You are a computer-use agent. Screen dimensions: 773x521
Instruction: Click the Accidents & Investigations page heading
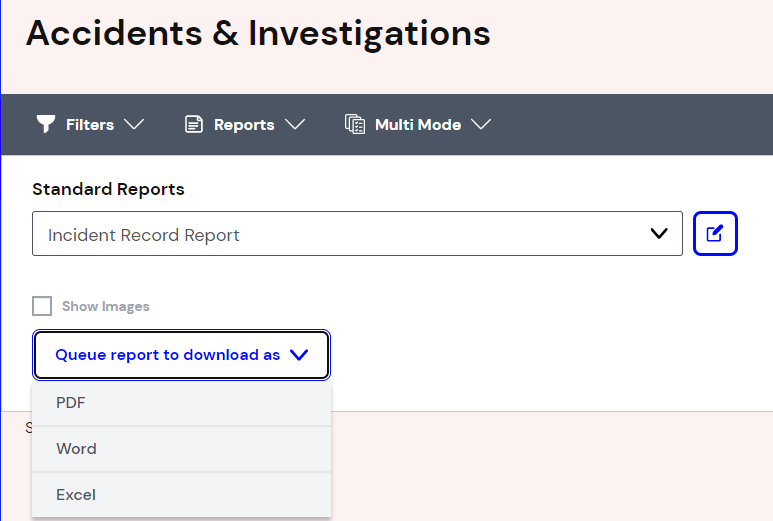tap(258, 34)
